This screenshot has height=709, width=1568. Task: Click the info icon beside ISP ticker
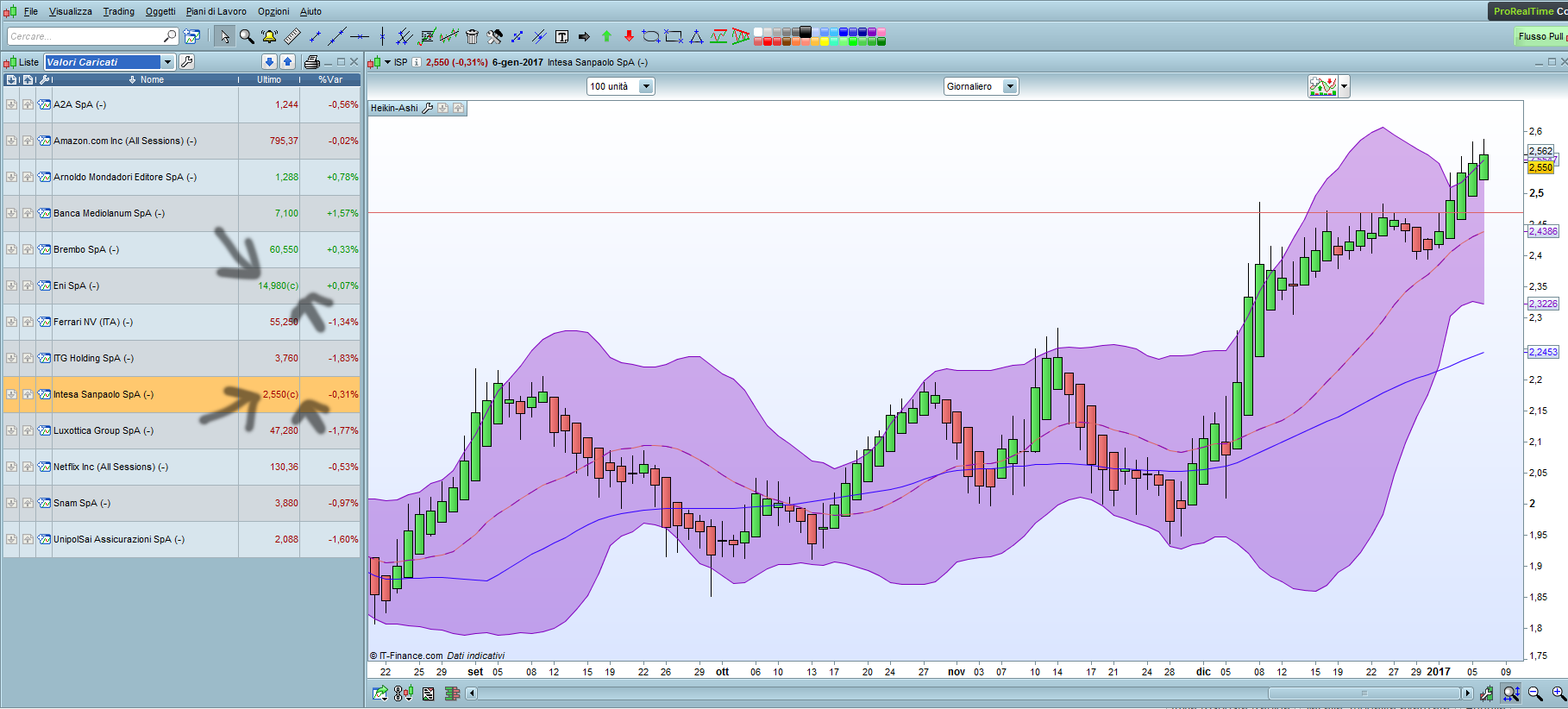417,62
